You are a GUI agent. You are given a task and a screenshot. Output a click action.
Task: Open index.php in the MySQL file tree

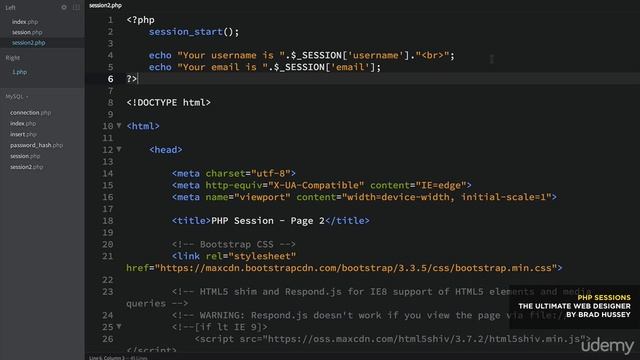23,123
